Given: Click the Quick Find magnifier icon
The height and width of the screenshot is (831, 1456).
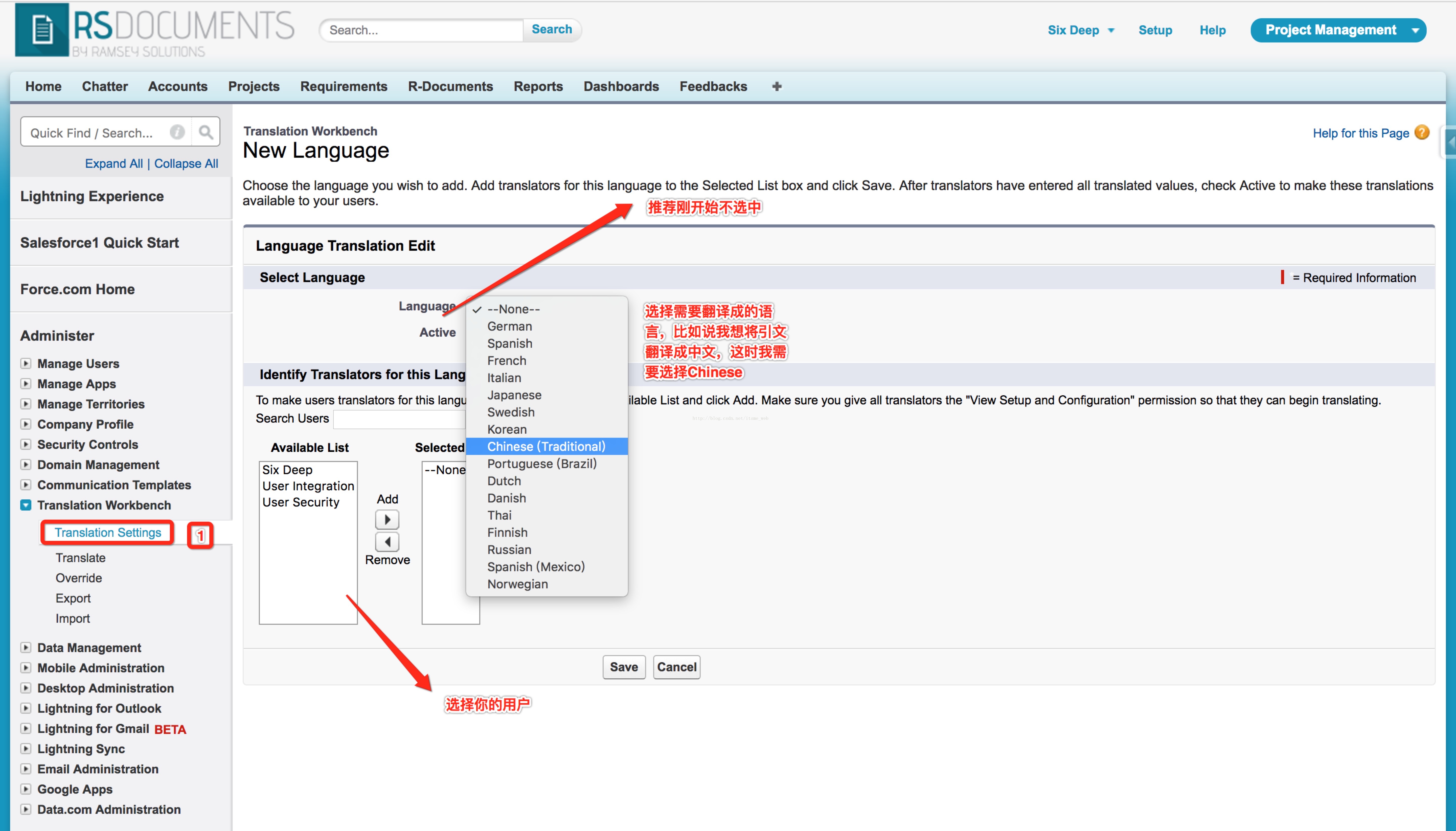Looking at the screenshot, I should tap(206, 132).
